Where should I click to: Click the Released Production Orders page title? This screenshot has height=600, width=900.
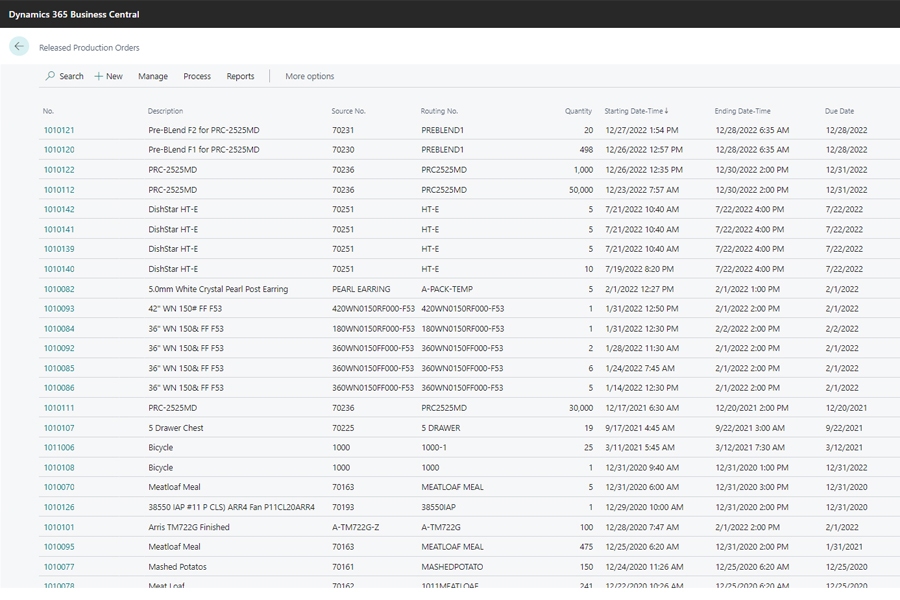[x=89, y=48]
